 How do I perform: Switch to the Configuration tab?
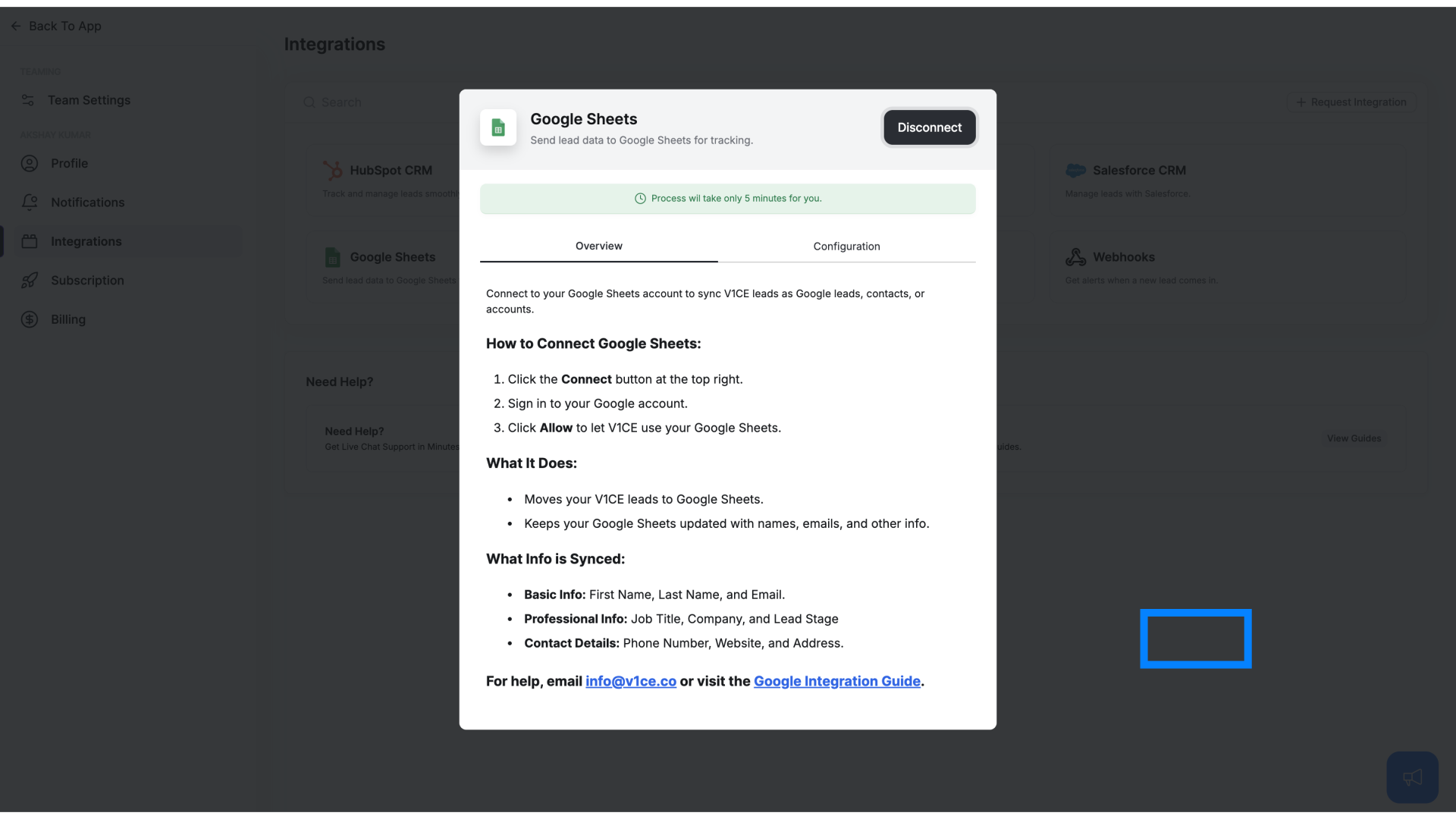pos(846,246)
